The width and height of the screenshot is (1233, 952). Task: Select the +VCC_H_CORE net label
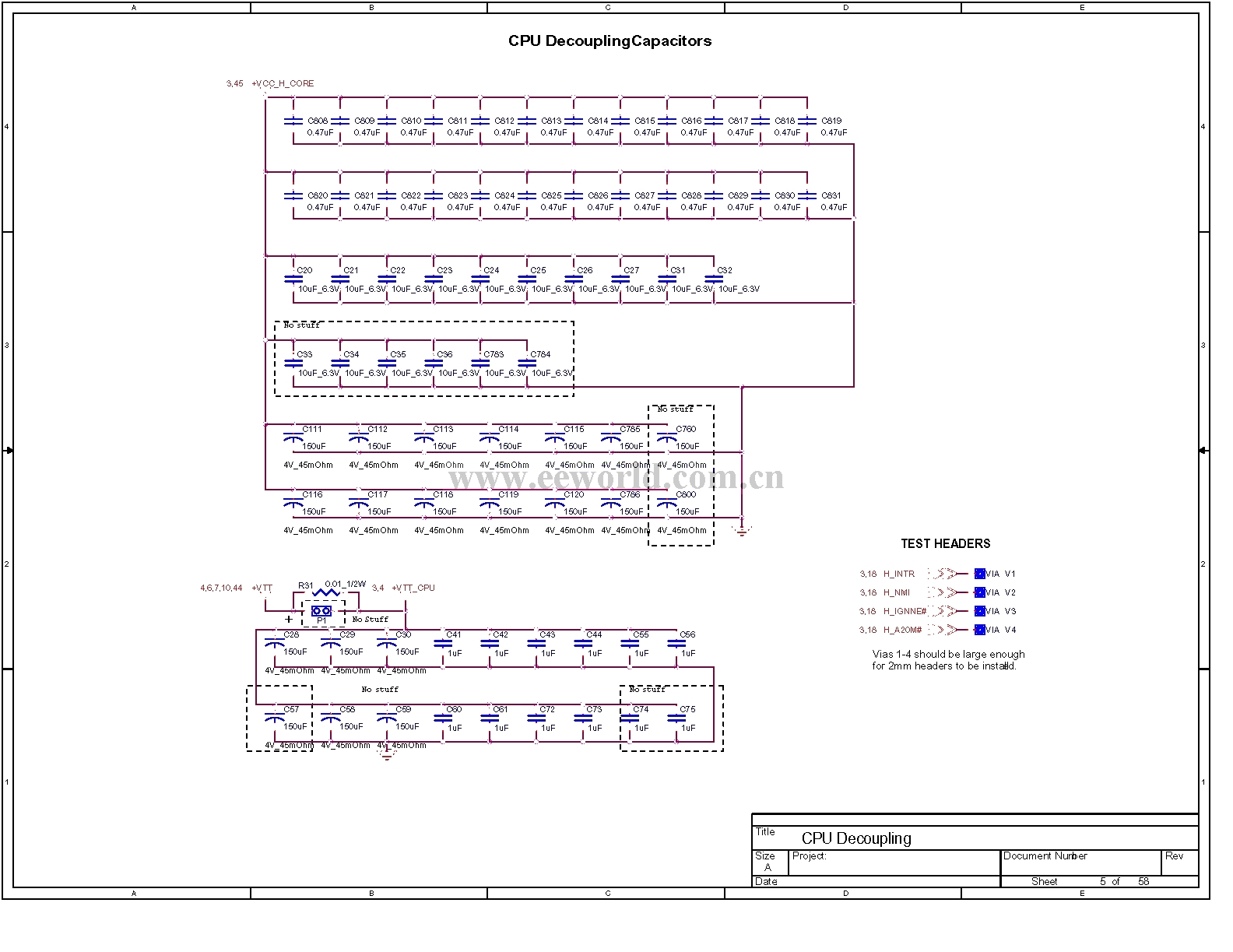pyautogui.click(x=283, y=83)
